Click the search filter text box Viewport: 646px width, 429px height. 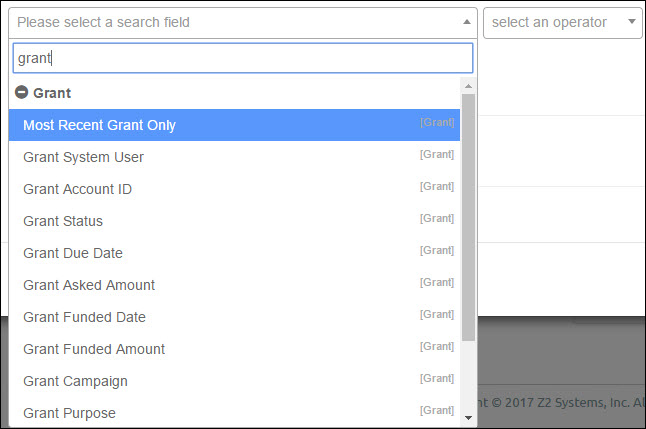[243, 58]
